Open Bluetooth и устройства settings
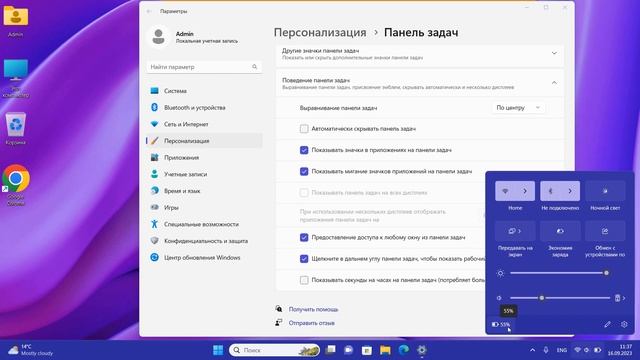The image size is (640, 360). tap(204, 107)
